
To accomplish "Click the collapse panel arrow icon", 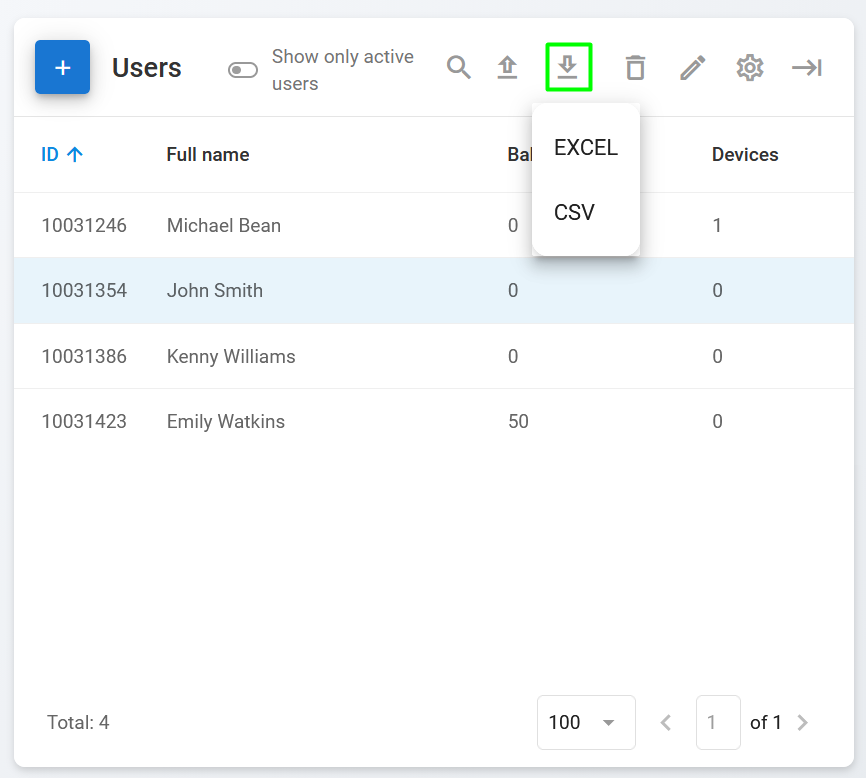I will (x=807, y=68).
